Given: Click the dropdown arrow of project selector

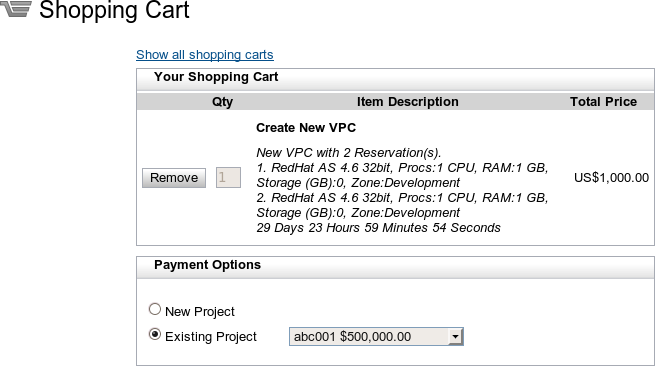Looking at the screenshot, I should (x=455, y=337).
